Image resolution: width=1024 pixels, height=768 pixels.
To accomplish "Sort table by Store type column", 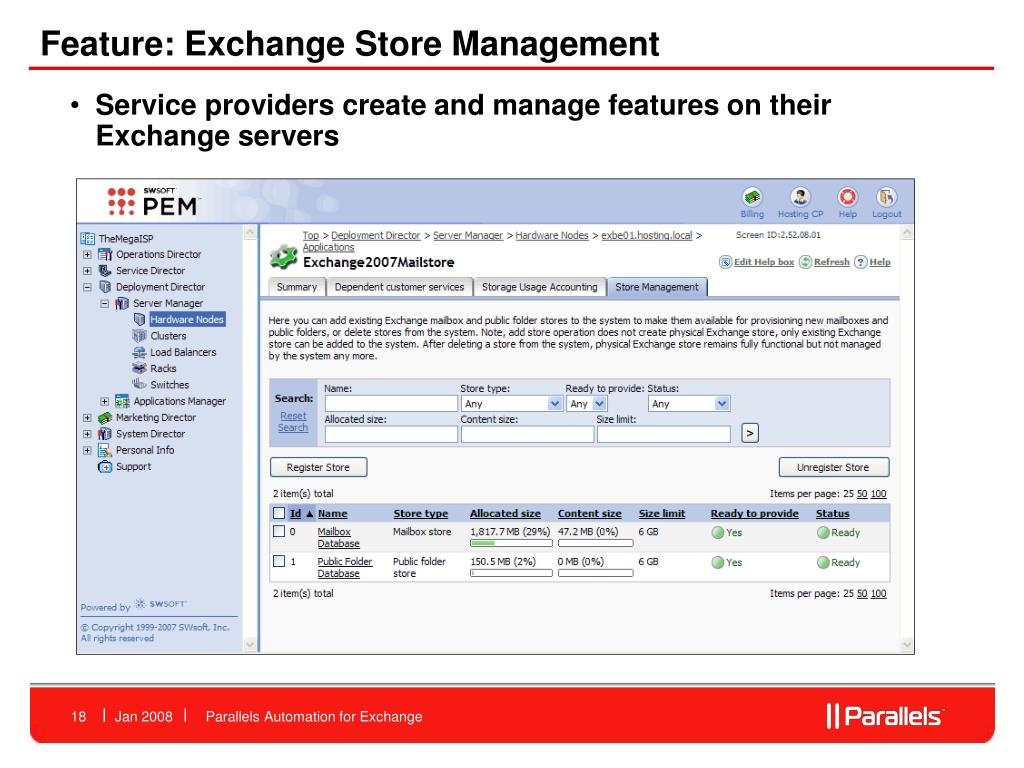I will coord(421,513).
